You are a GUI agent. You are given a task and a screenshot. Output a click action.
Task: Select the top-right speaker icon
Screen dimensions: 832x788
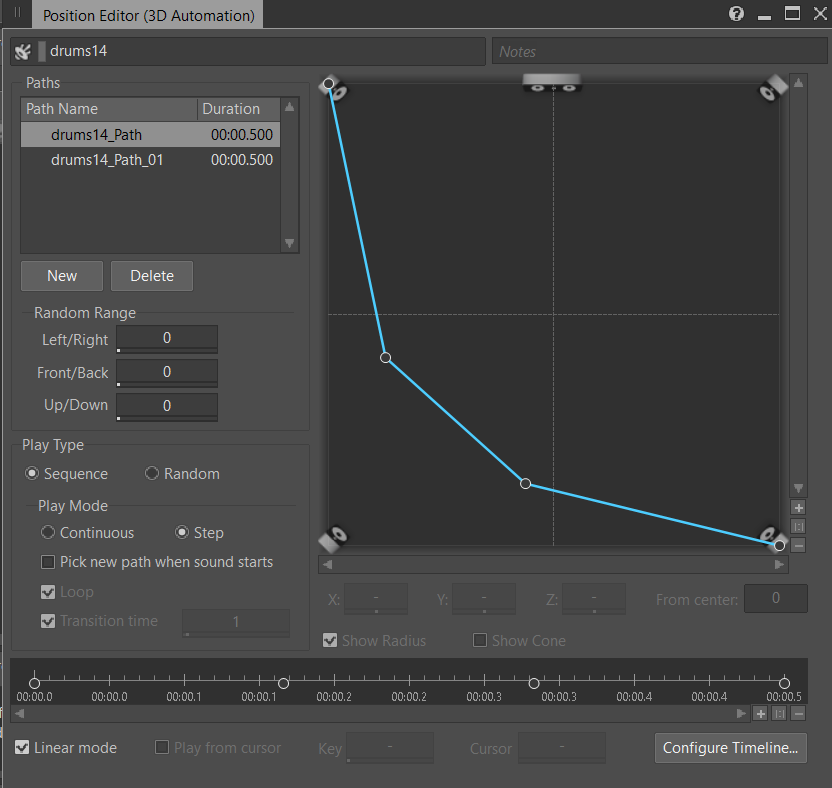tap(773, 88)
